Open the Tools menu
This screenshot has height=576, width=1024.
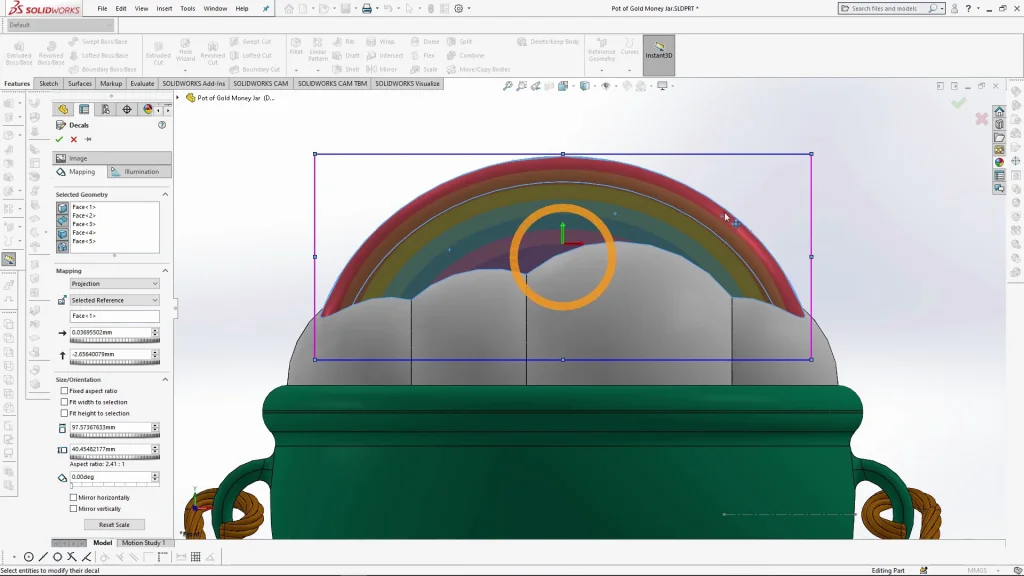pyautogui.click(x=186, y=7)
